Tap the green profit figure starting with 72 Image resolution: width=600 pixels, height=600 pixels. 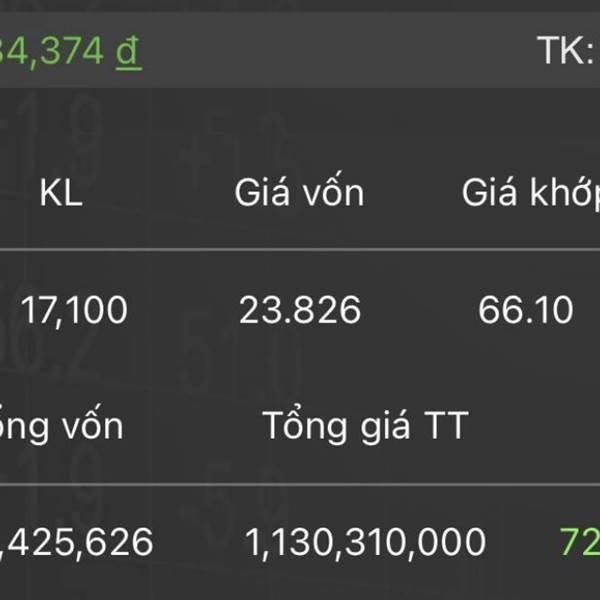click(x=580, y=541)
